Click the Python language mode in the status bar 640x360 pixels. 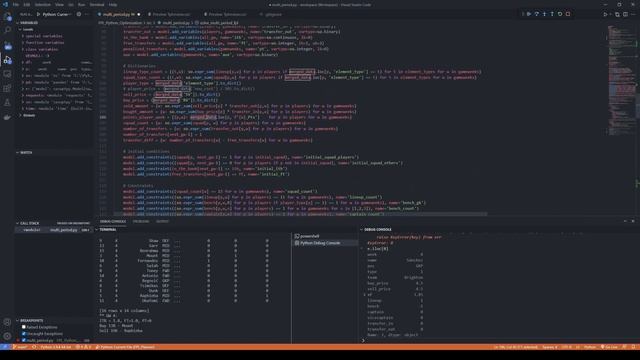tap(590, 347)
